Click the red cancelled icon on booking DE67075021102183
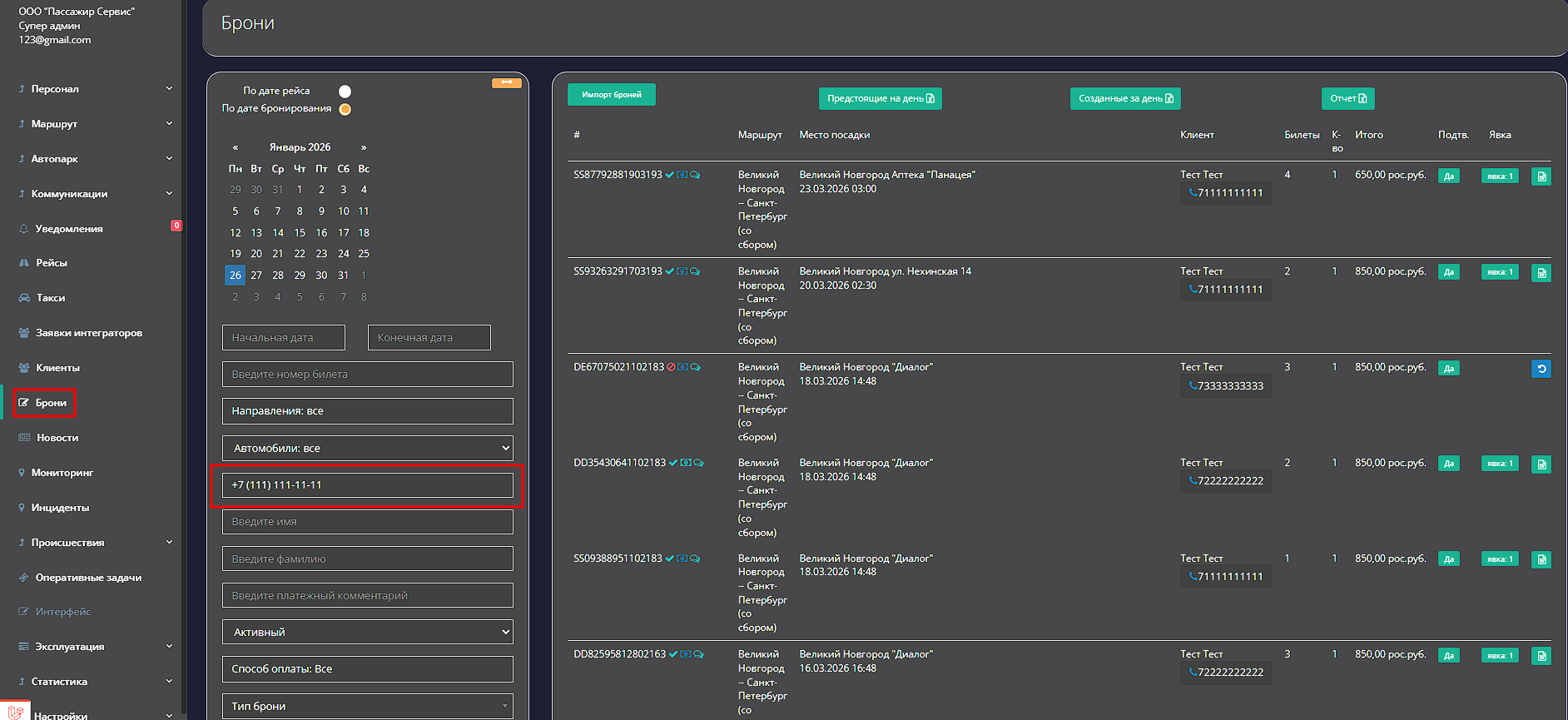 pos(671,367)
